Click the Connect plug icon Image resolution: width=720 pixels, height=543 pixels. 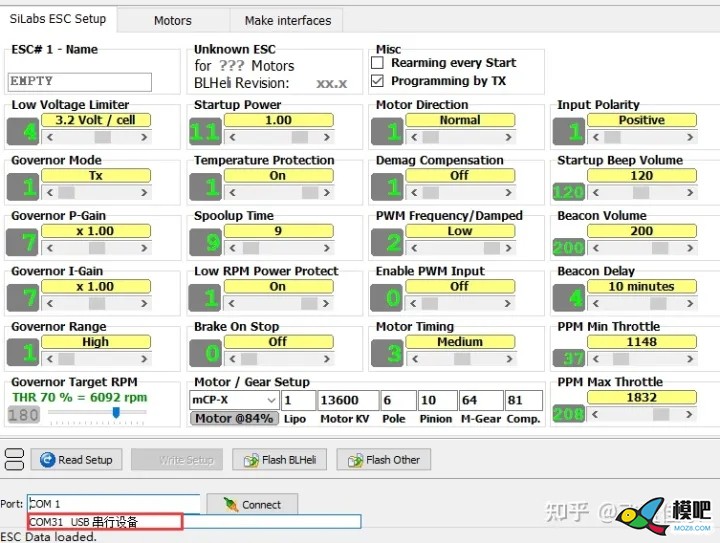pos(231,504)
